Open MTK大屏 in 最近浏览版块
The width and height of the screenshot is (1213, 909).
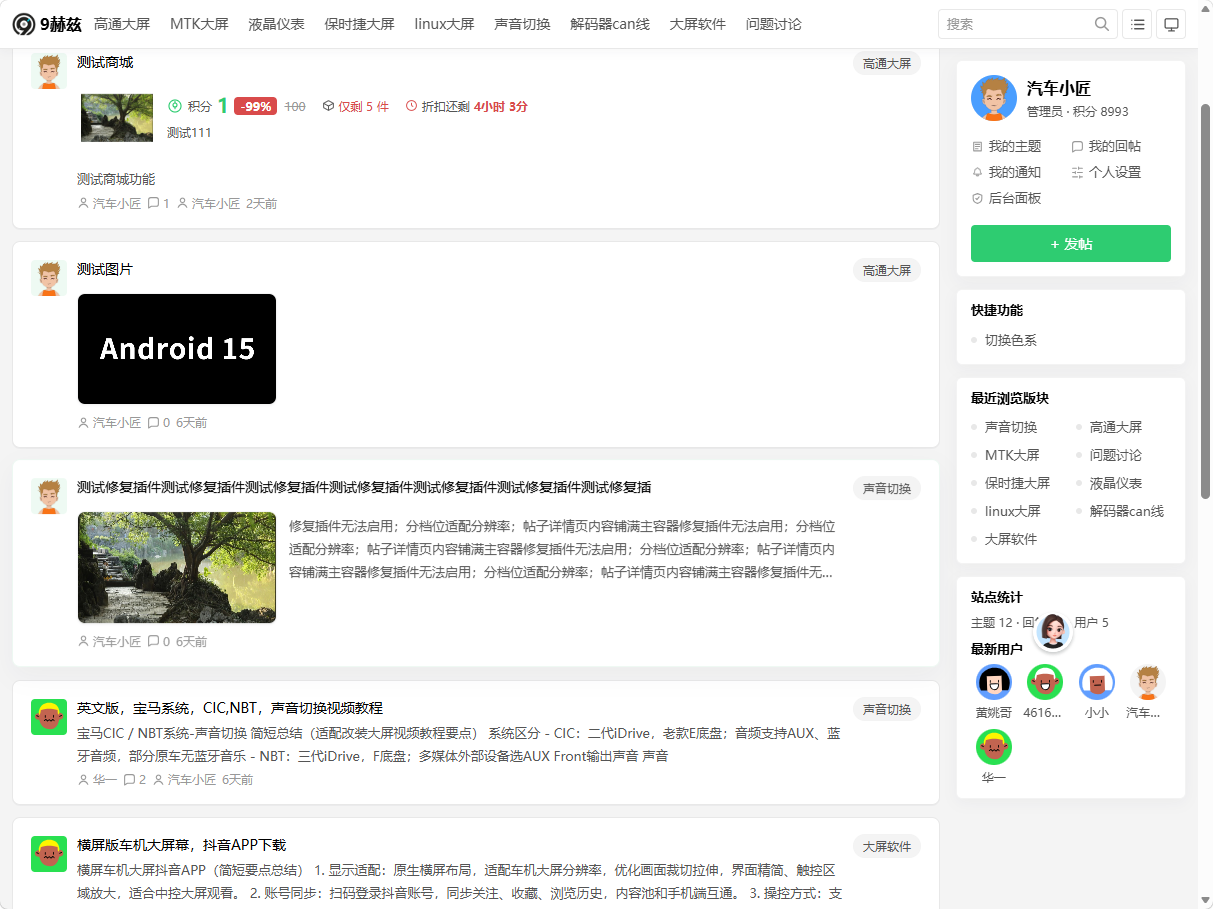coord(1012,455)
